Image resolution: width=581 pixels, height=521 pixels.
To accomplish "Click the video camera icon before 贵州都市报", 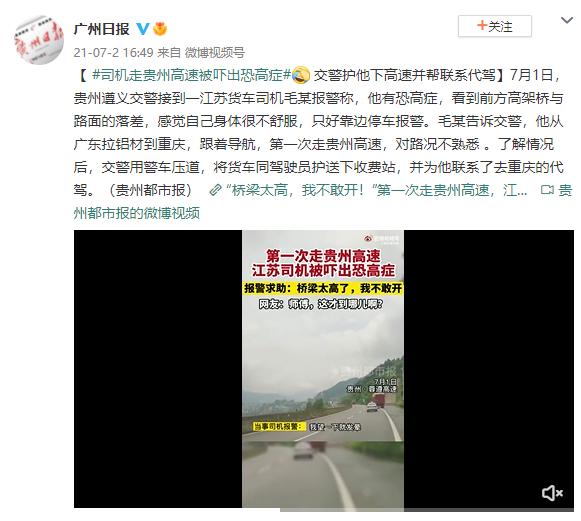I will point(547,190).
